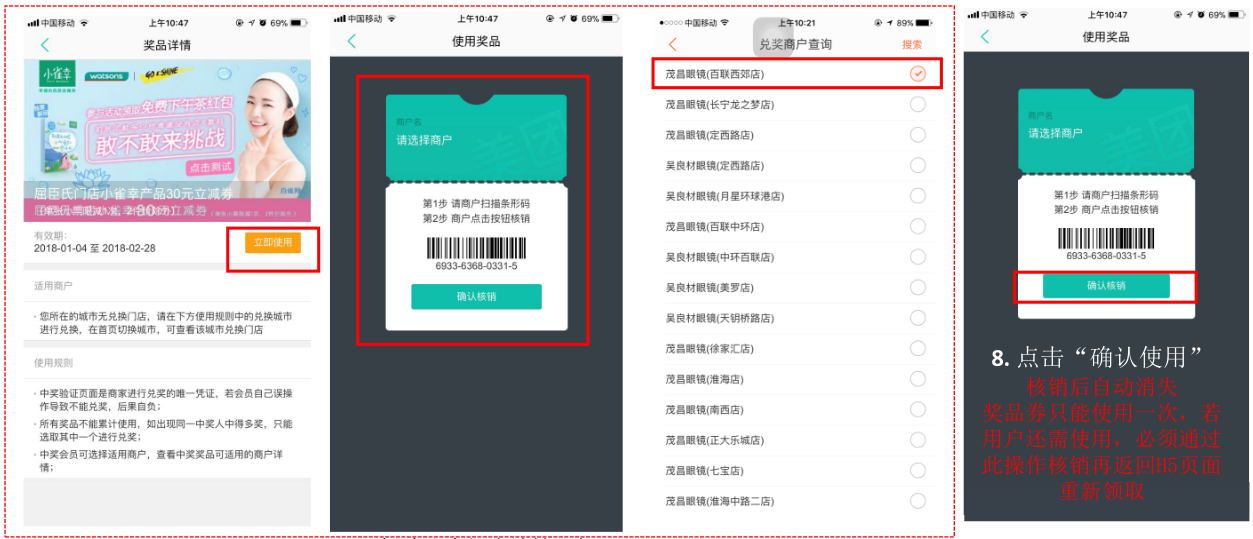The width and height of the screenshot is (1253, 539).
Task: Select radio for 吴良材眼镜(天钥桥路店)
Action: pyautogui.click(x=918, y=318)
